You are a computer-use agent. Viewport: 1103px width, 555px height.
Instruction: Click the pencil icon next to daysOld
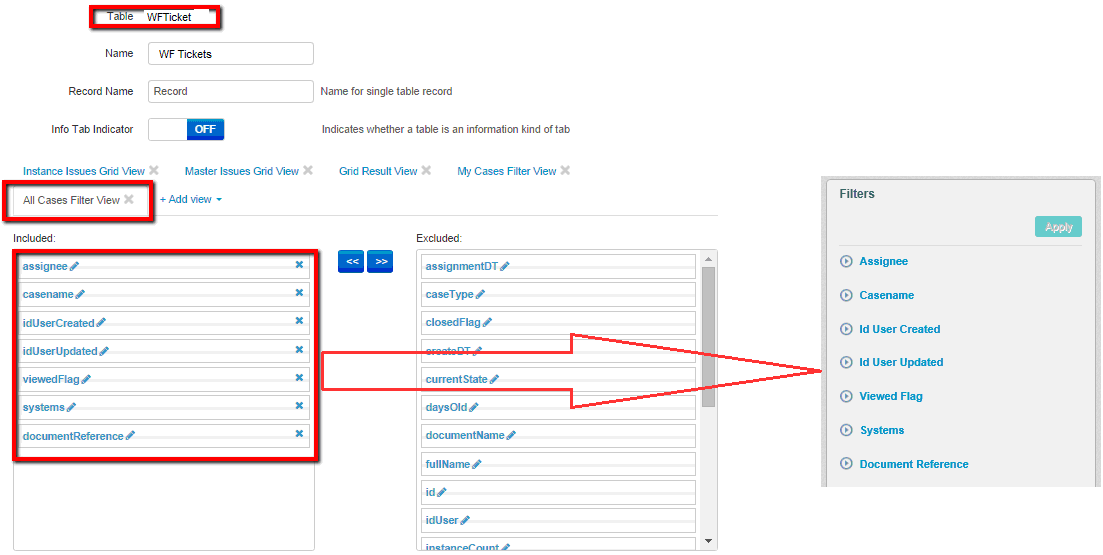point(474,407)
